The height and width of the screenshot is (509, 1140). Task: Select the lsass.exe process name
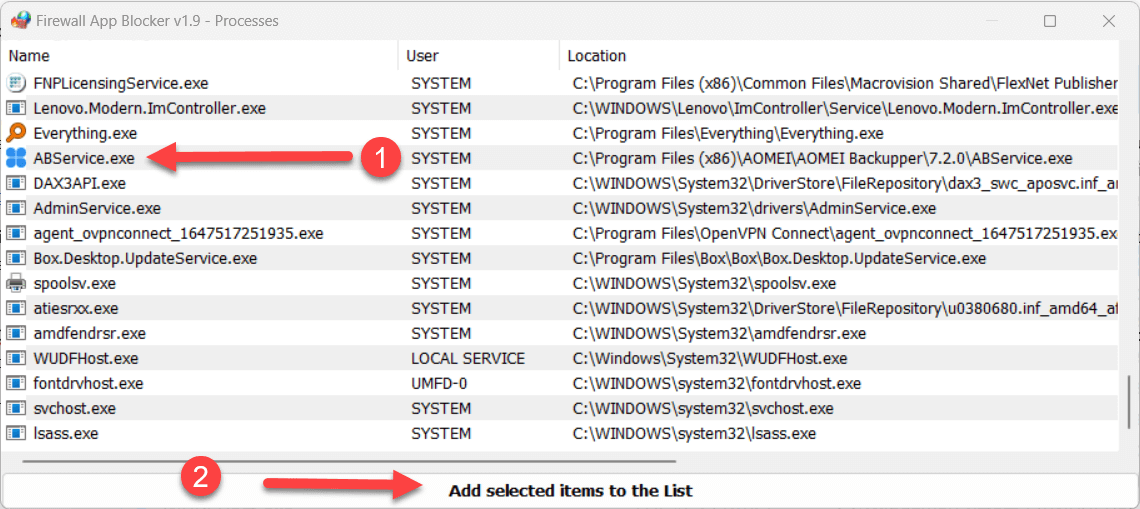pos(66,433)
